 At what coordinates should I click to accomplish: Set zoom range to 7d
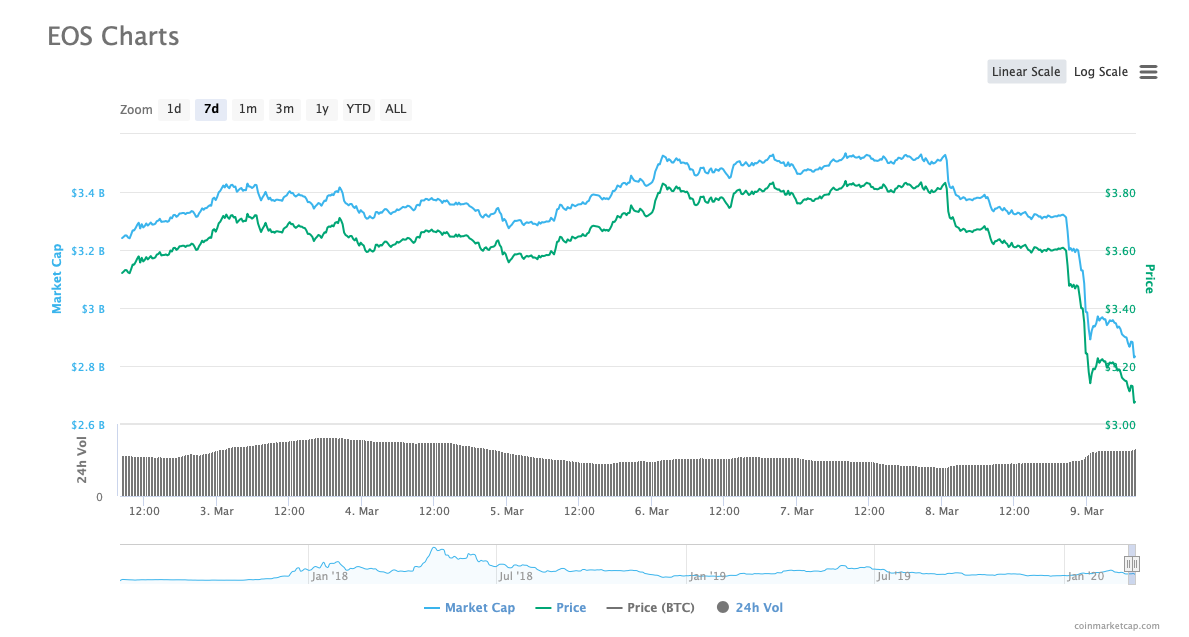[211, 109]
